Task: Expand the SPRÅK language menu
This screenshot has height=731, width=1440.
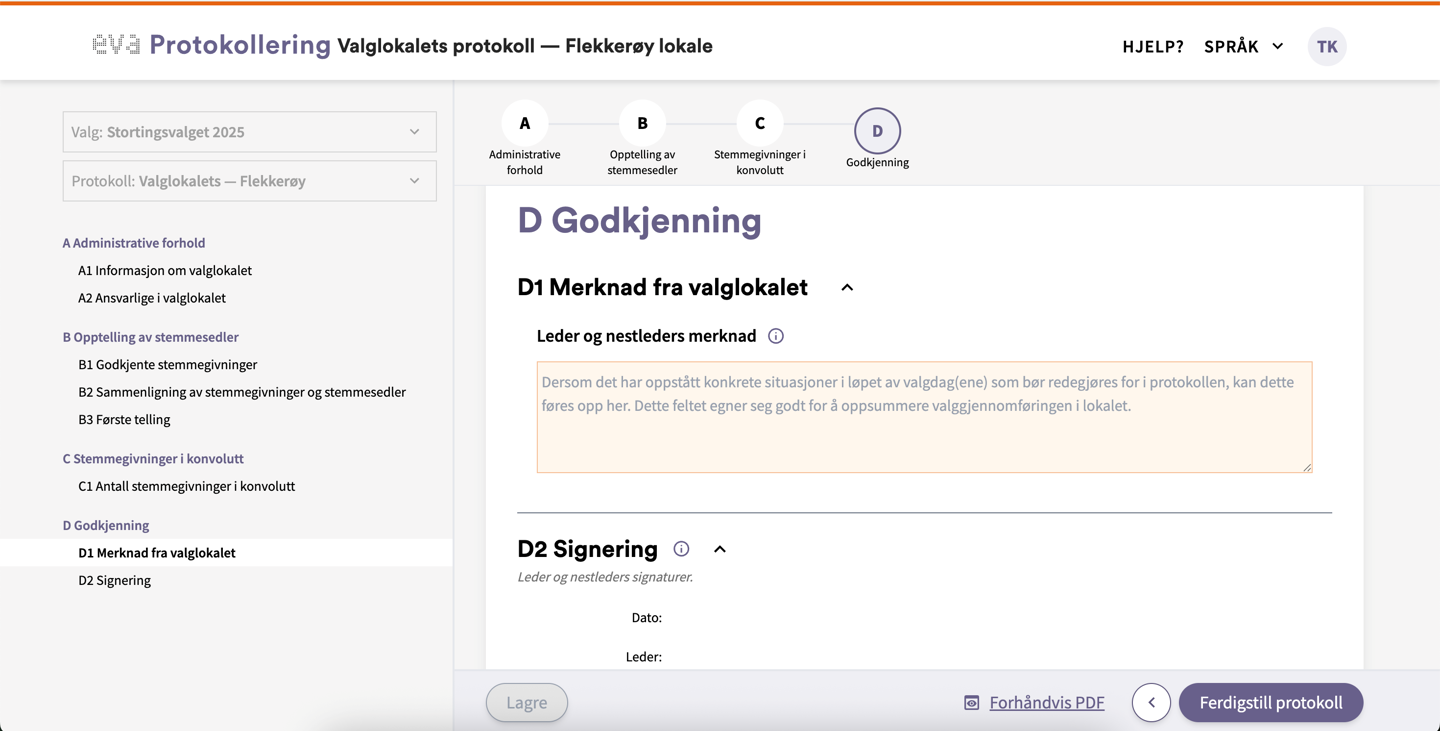Action: click(x=1243, y=46)
